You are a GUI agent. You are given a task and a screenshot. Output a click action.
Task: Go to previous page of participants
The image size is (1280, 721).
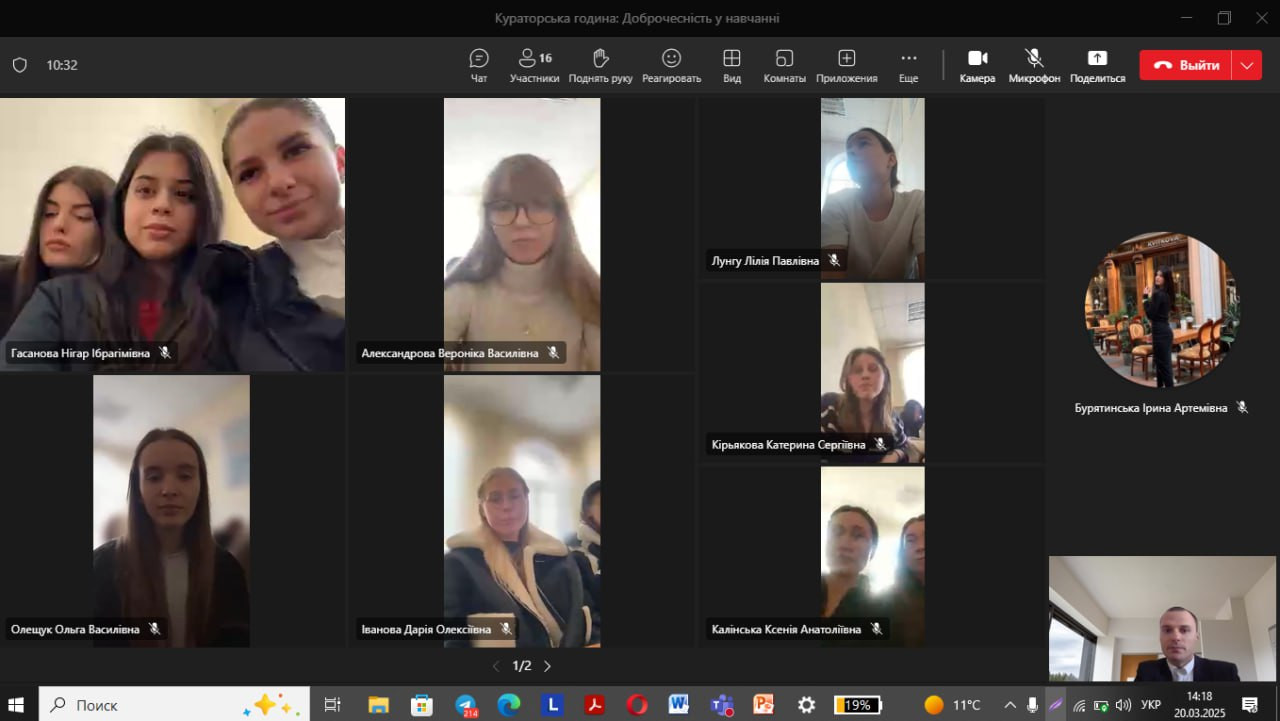(495, 666)
